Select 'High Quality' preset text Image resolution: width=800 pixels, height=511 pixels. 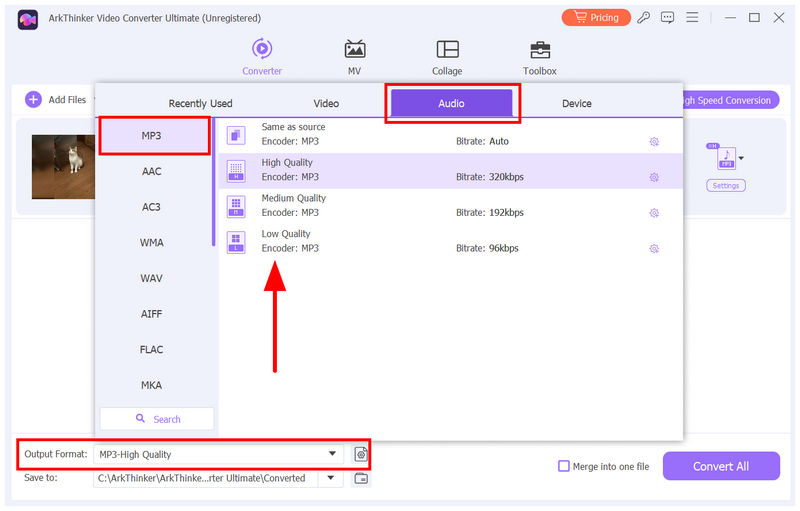click(x=287, y=163)
